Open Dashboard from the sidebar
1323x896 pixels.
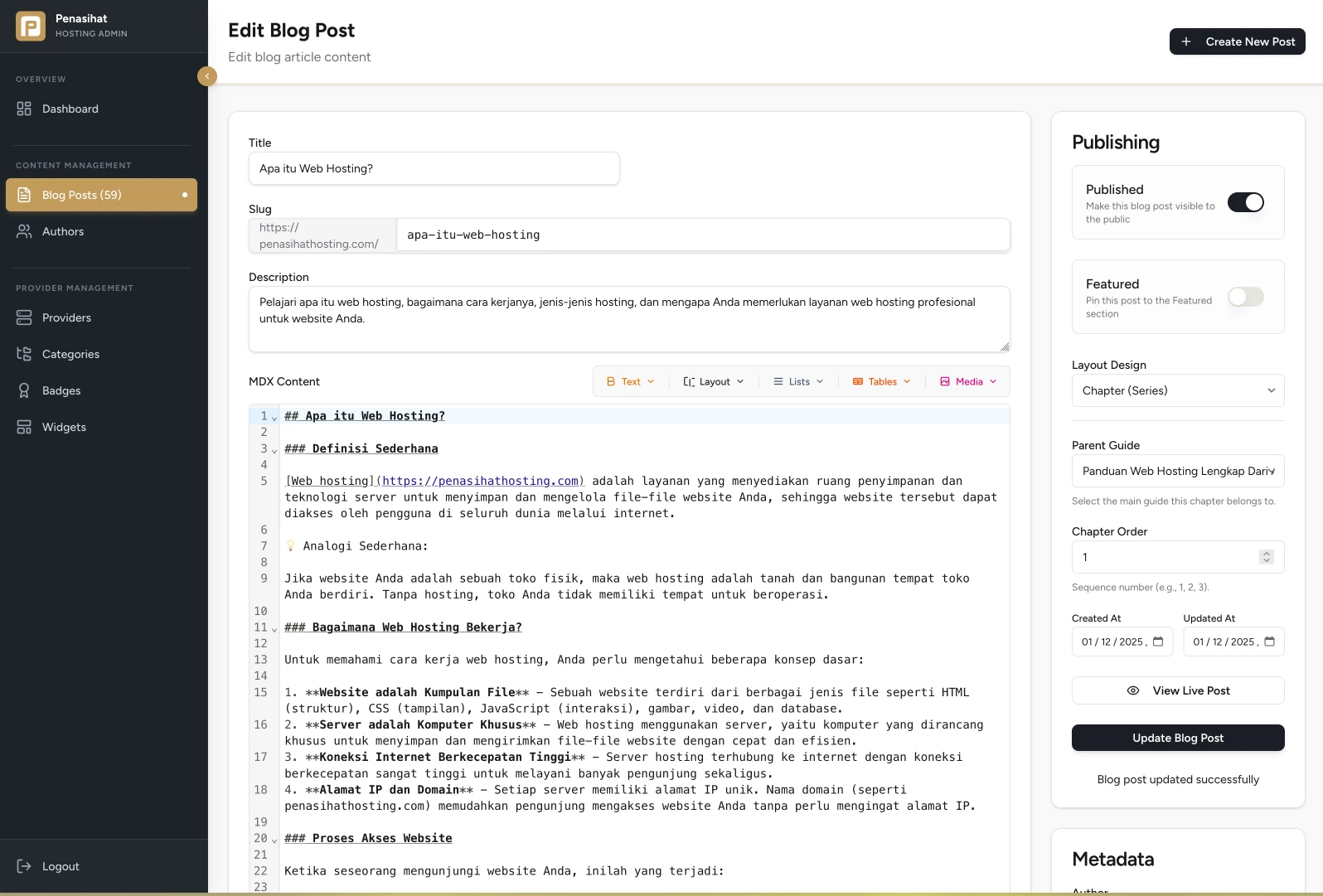[101, 109]
